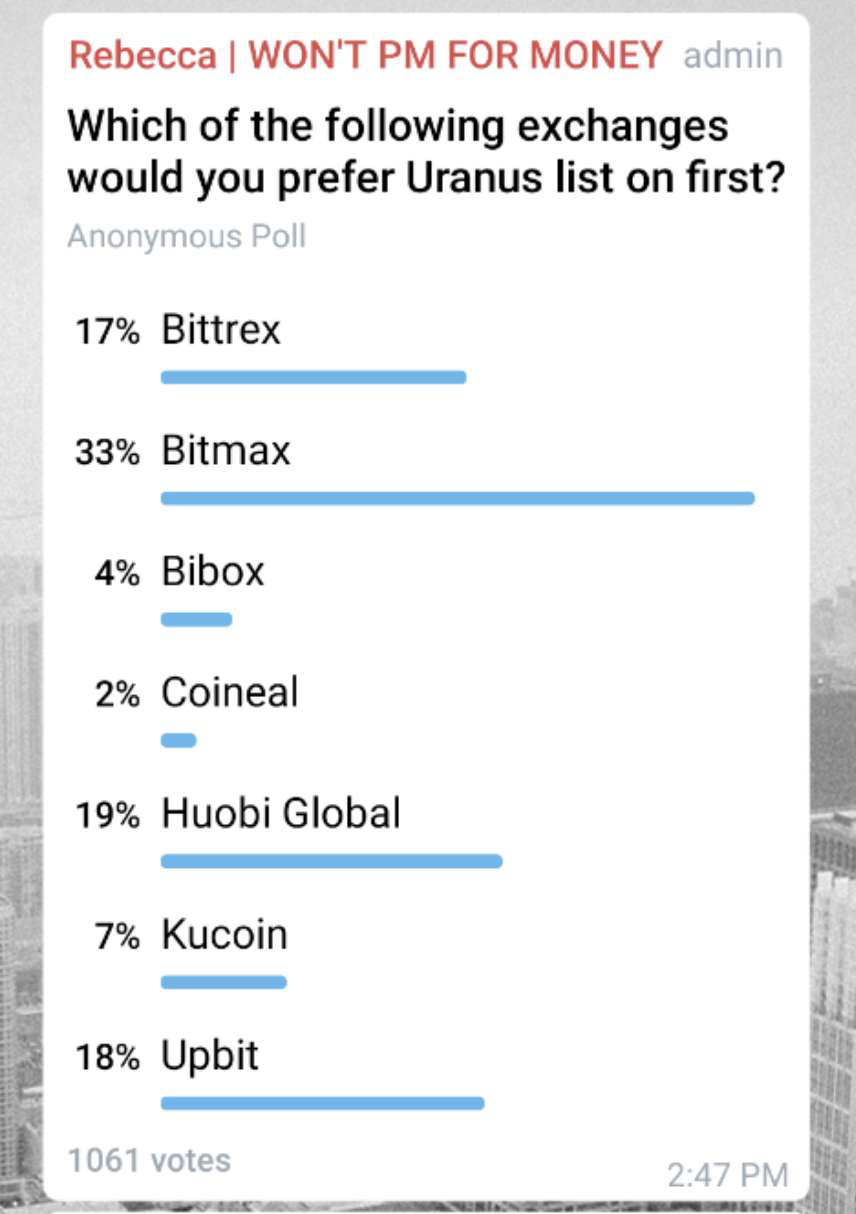Click the admin badge label
The image size is (856, 1214).
[732, 56]
